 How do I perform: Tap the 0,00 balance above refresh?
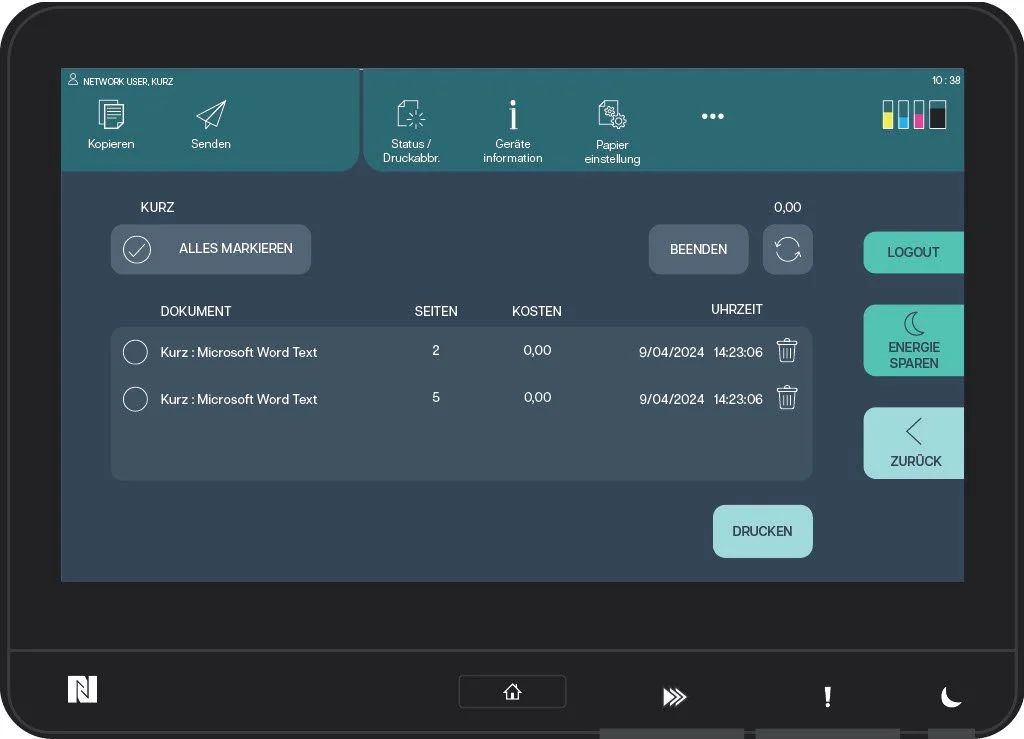[787, 208]
